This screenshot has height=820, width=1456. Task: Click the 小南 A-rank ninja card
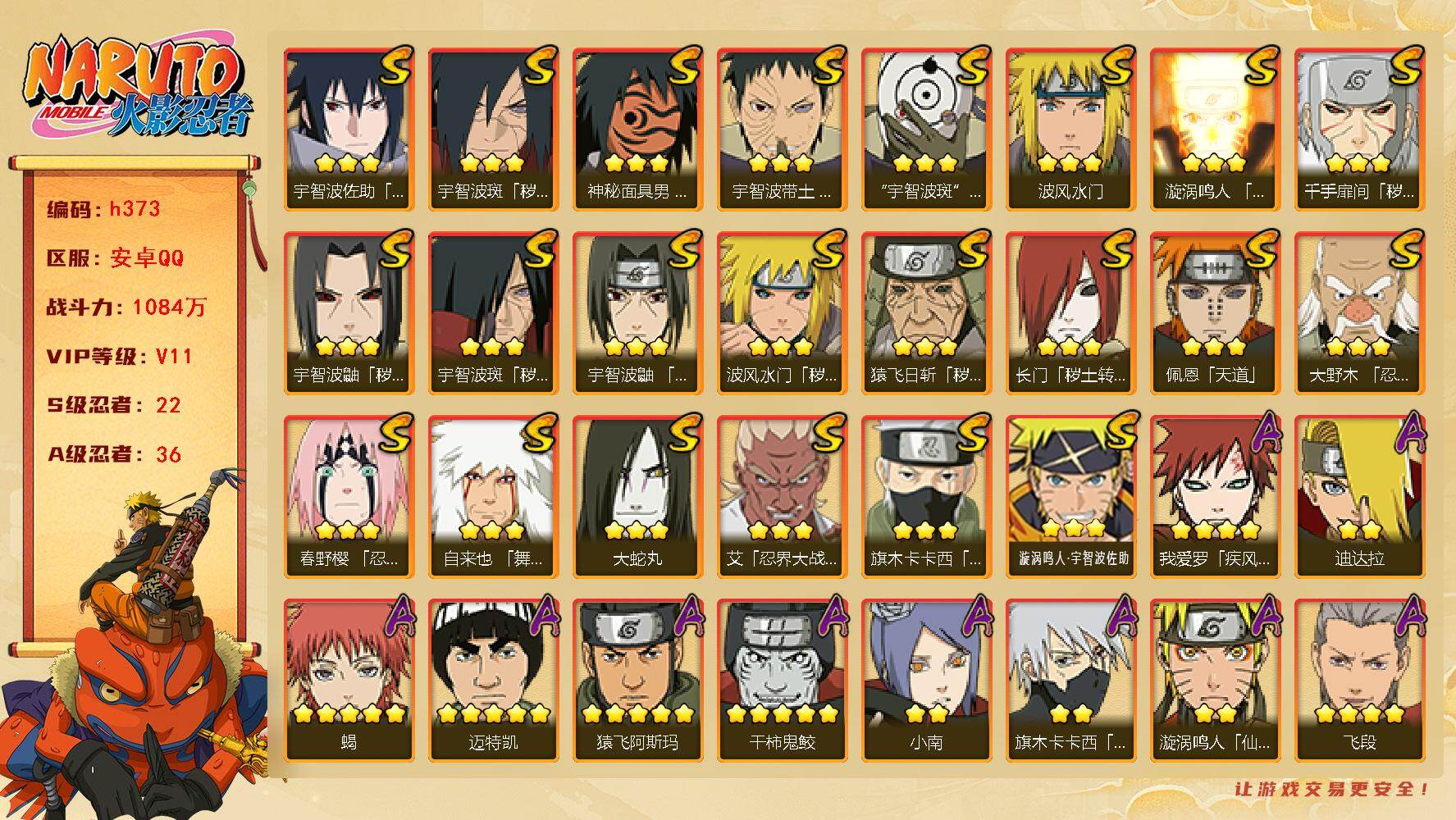coord(925,681)
